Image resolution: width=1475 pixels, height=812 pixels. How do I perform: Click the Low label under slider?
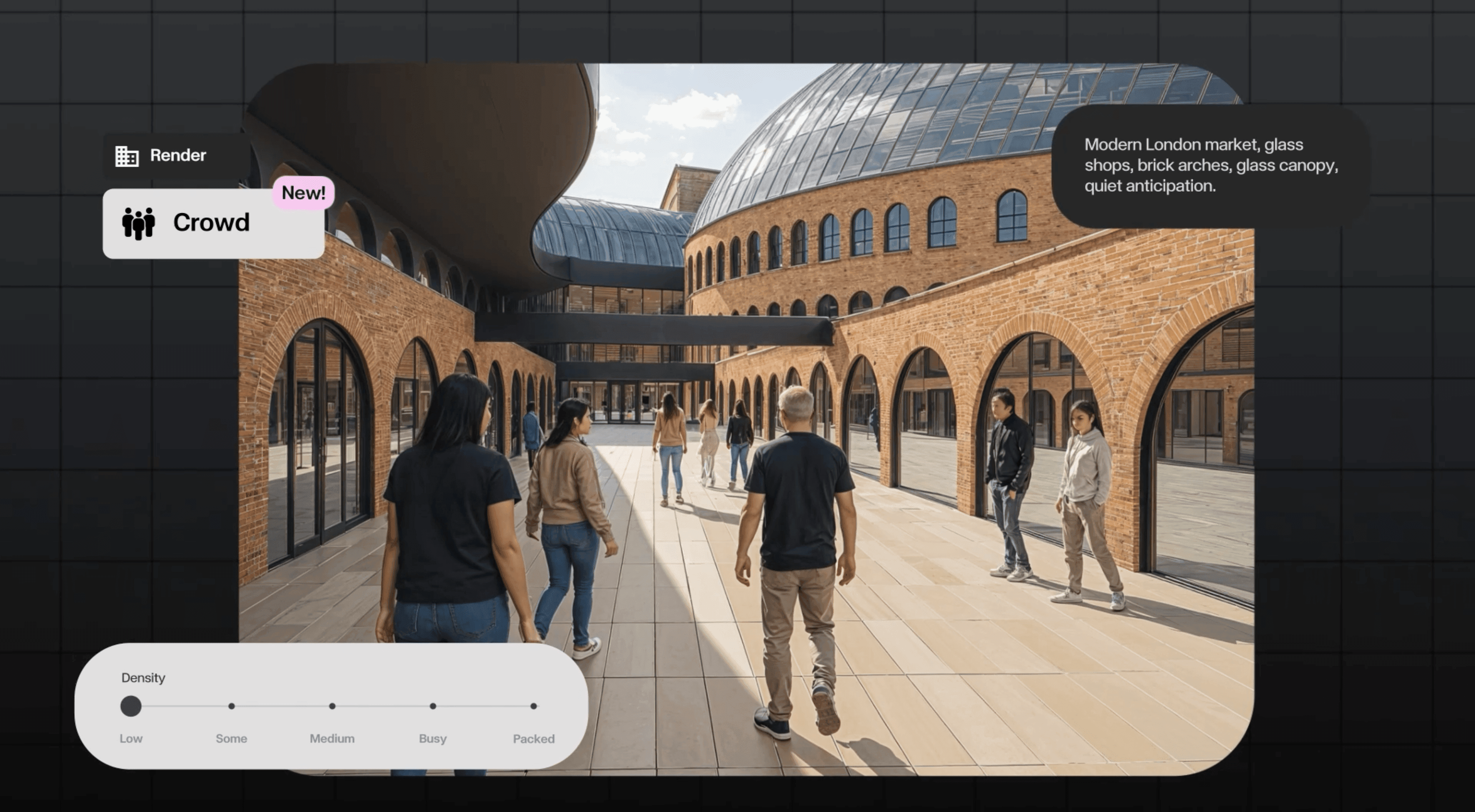[x=131, y=739]
